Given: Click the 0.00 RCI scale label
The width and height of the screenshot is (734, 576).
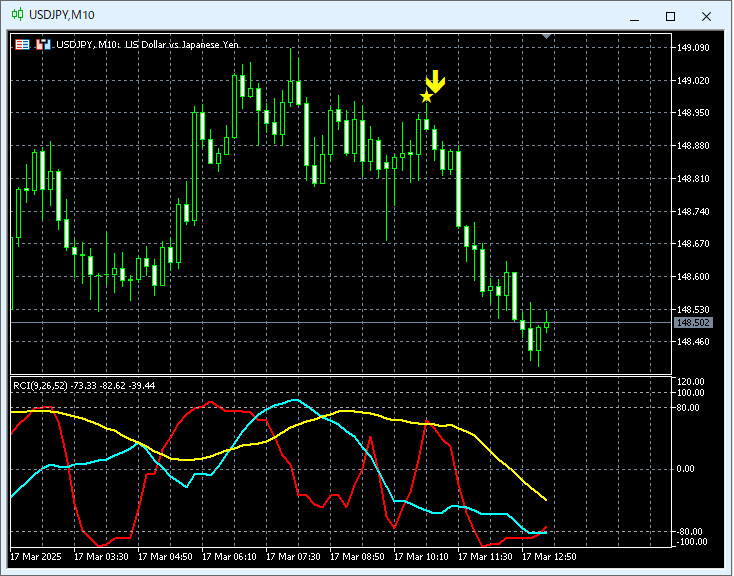Looking at the screenshot, I should [x=686, y=469].
